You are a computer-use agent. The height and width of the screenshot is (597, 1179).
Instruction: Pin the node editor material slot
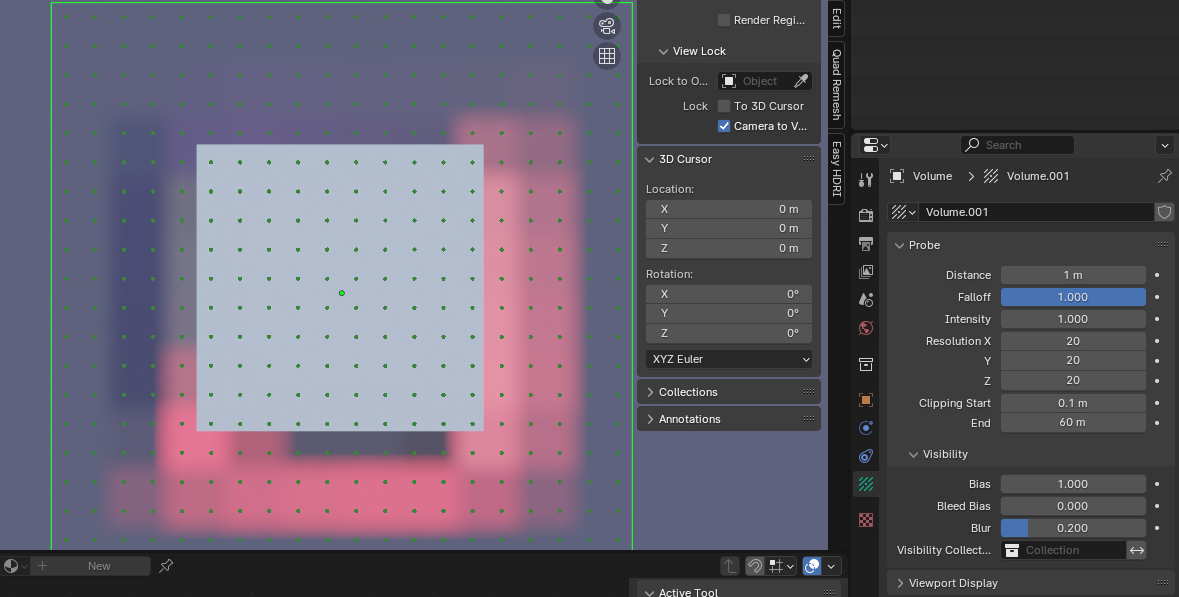pyautogui.click(x=166, y=565)
